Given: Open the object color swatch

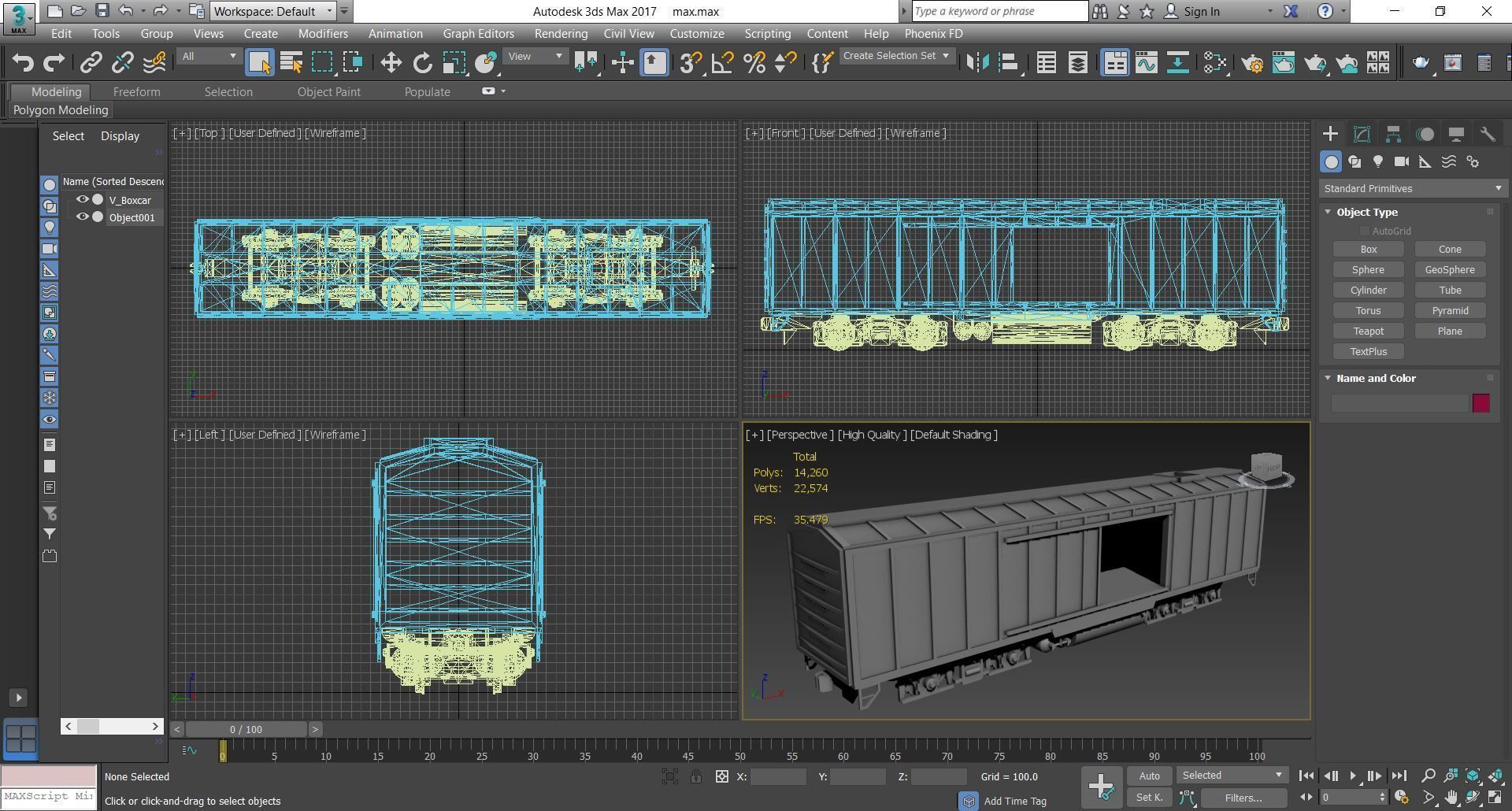Looking at the screenshot, I should coord(1481,403).
